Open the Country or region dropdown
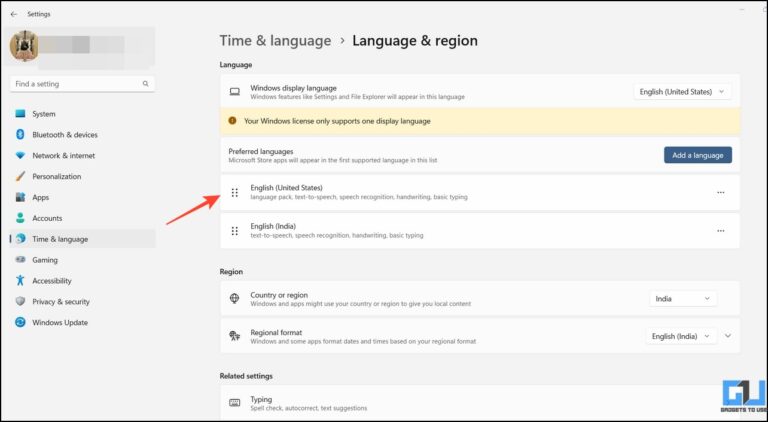Image resolution: width=768 pixels, height=422 pixels. pyautogui.click(x=683, y=298)
